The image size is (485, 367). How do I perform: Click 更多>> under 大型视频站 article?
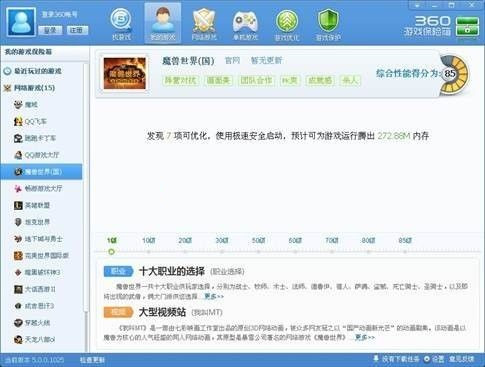tap(365, 337)
